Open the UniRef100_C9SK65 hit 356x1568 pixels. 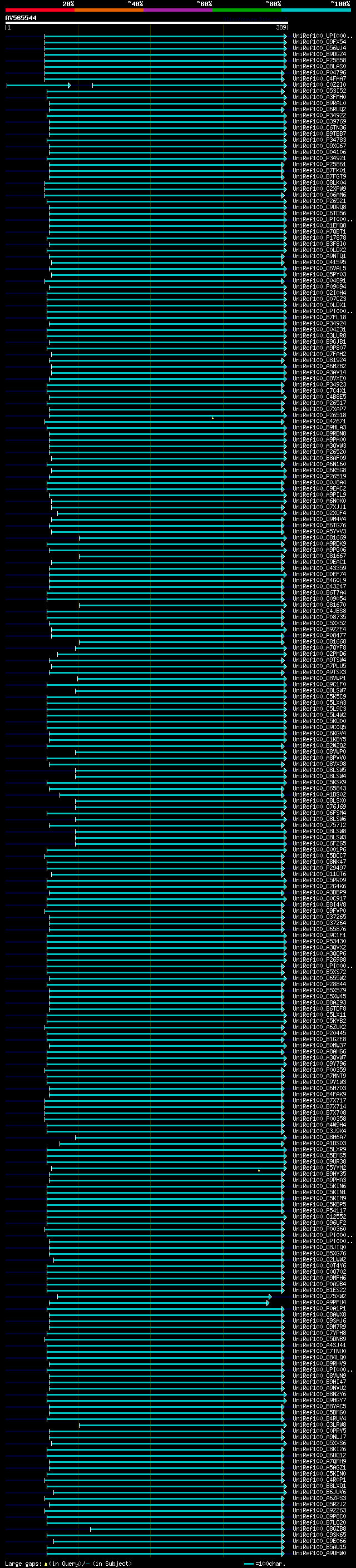coord(319,1535)
